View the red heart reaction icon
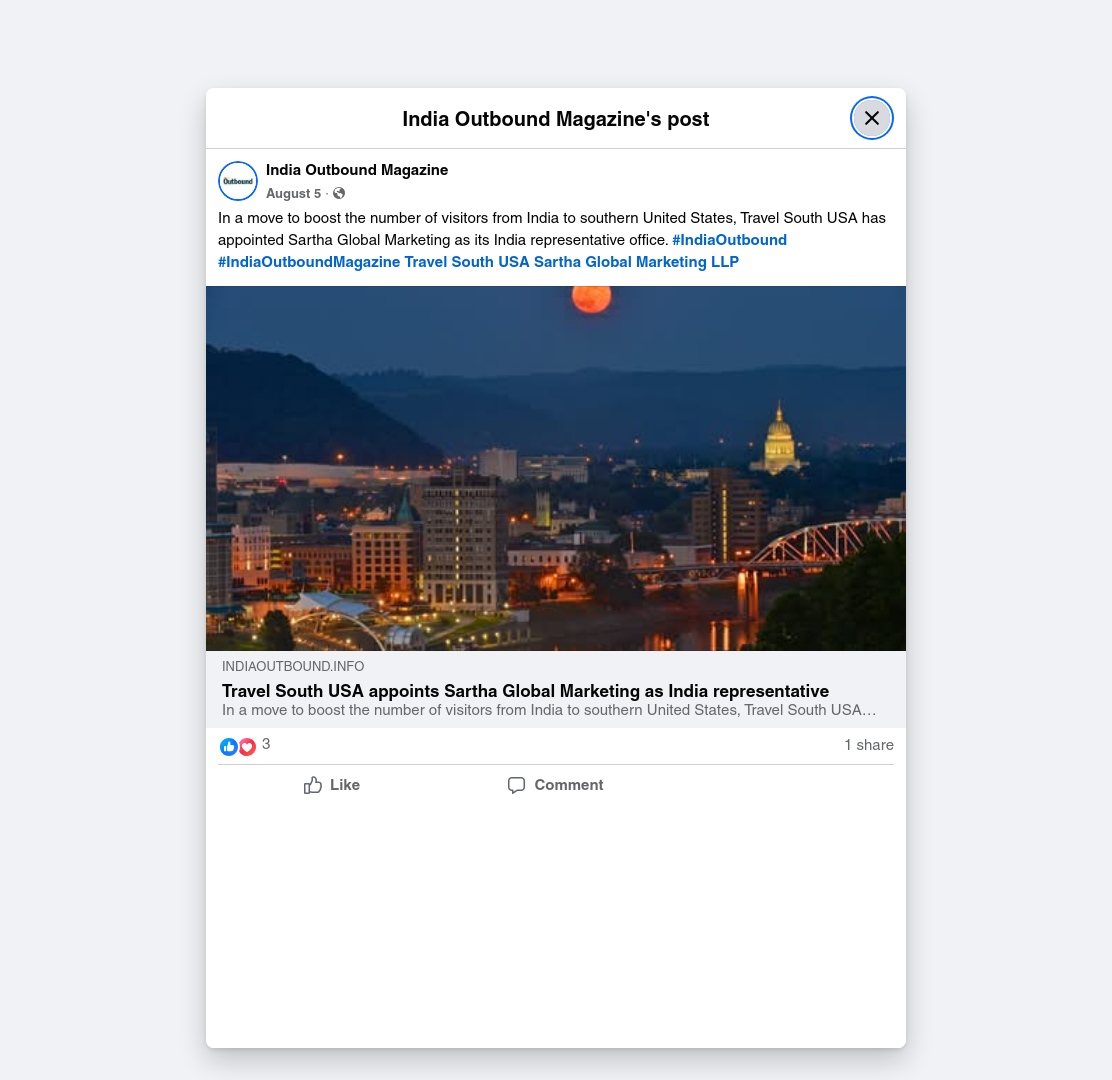 click(x=247, y=747)
